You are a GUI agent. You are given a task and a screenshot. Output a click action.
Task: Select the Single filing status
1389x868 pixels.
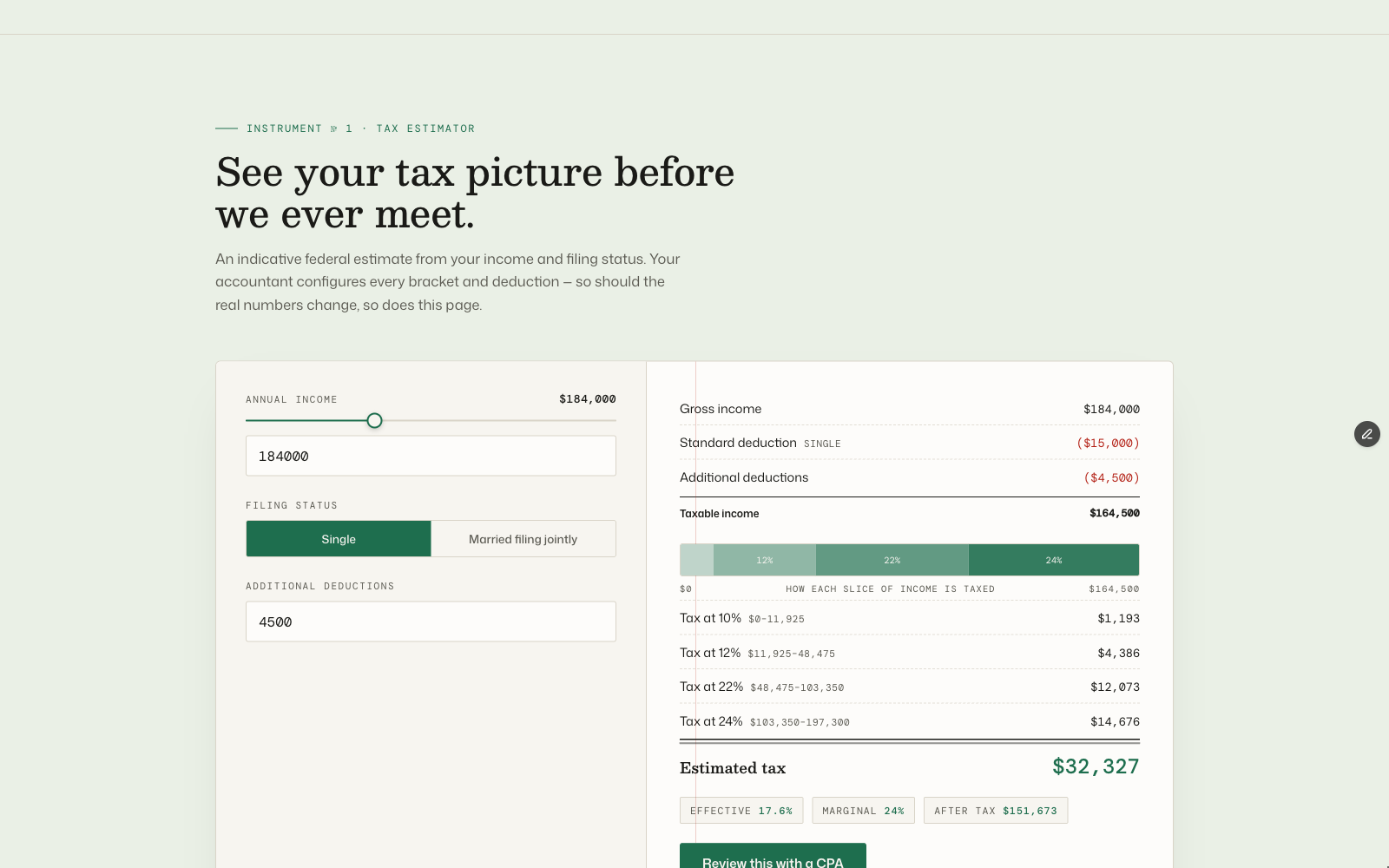click(x=339, y=539)
